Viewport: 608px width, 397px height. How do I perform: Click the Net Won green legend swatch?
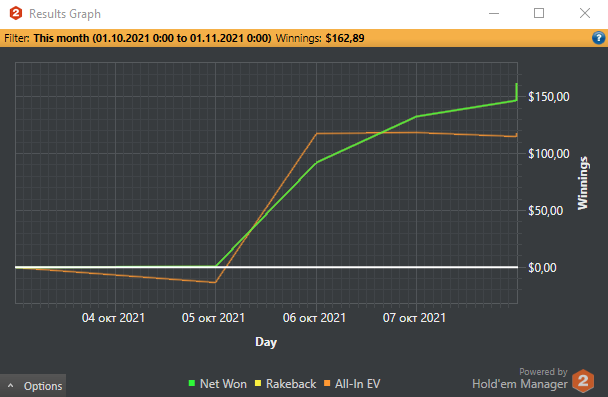(192, 383)
